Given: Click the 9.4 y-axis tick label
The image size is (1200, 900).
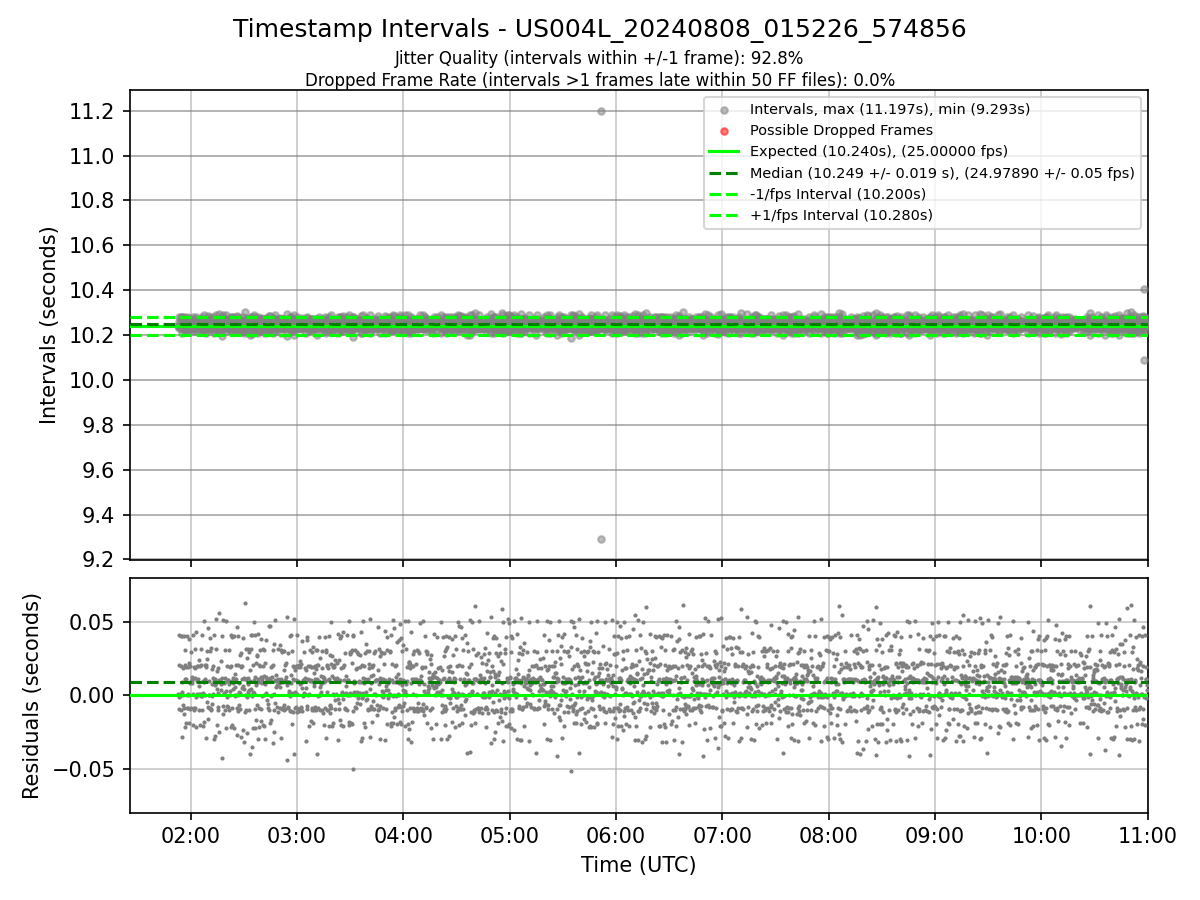Looking at the screenshot, I should [x=100, y=516].
